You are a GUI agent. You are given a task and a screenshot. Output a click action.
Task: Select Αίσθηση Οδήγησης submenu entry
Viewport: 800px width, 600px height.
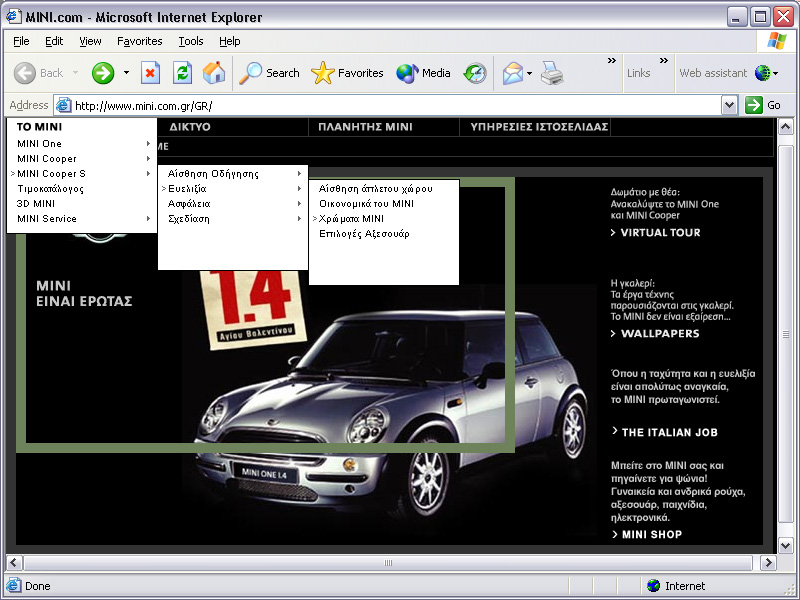tap(233, 174)
